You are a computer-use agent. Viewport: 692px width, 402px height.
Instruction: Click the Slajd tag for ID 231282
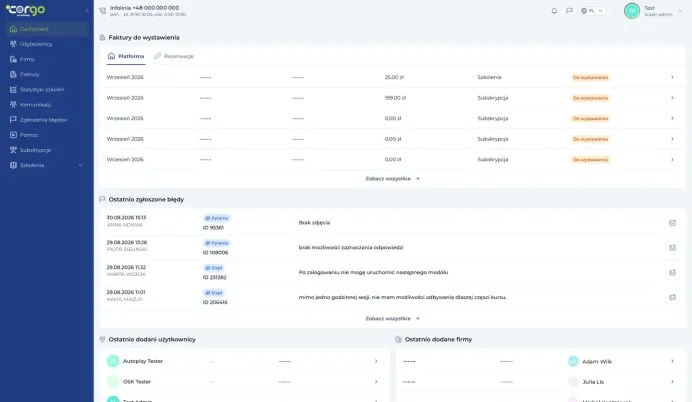214,268
